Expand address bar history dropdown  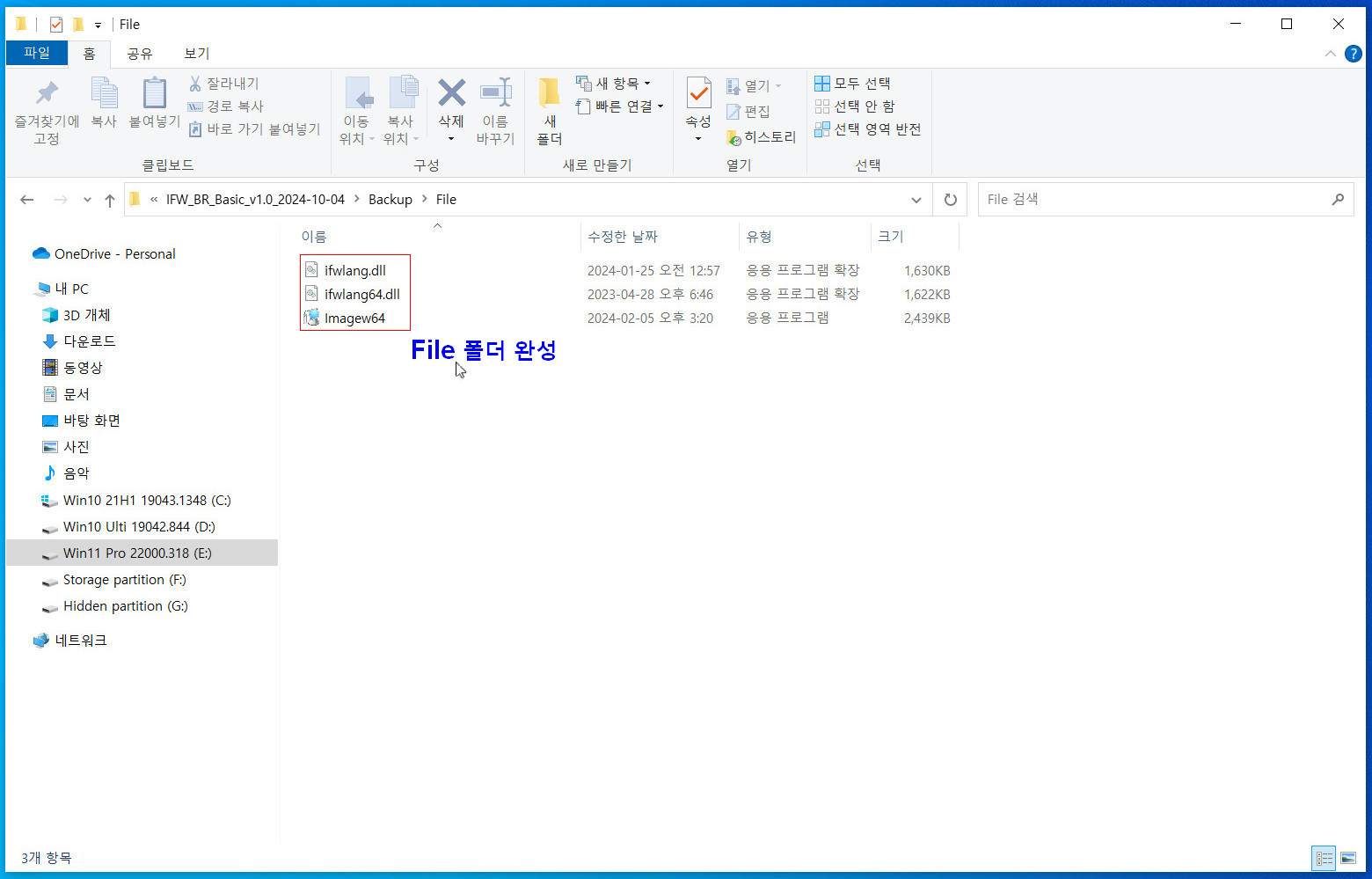(x=916, y=200)
